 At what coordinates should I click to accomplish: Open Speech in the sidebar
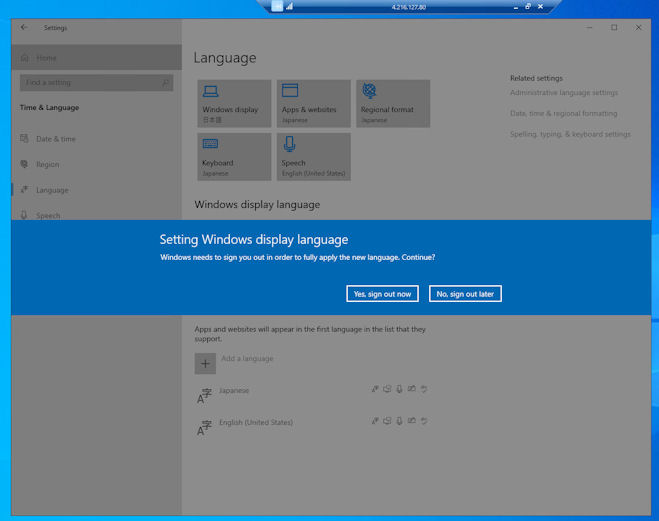(97, 215)
